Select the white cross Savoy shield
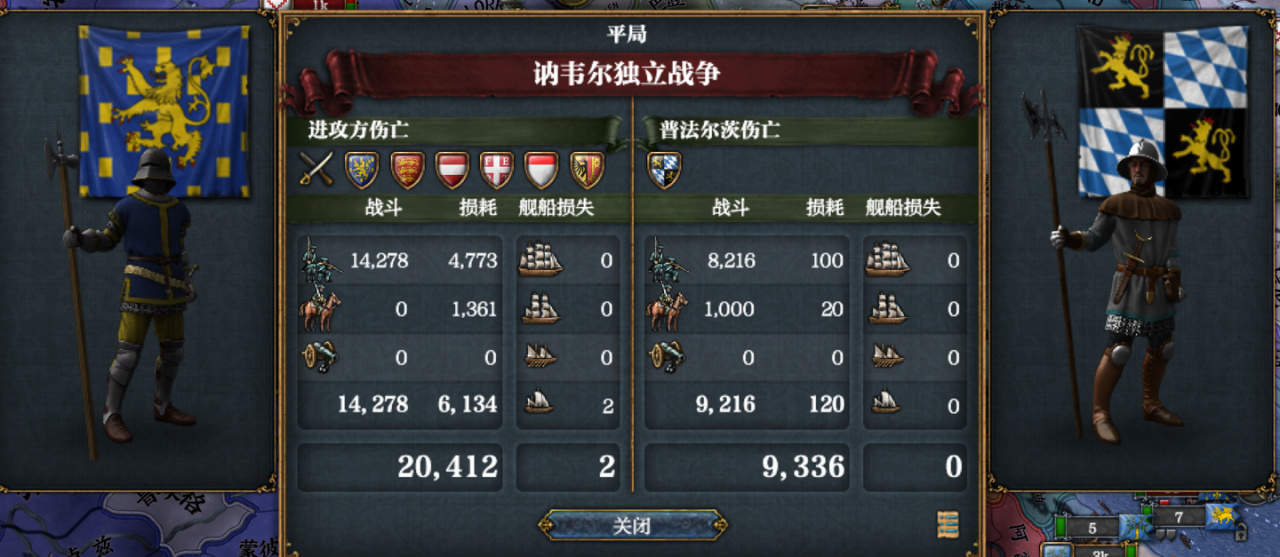1280x557 pixels. 497,170
